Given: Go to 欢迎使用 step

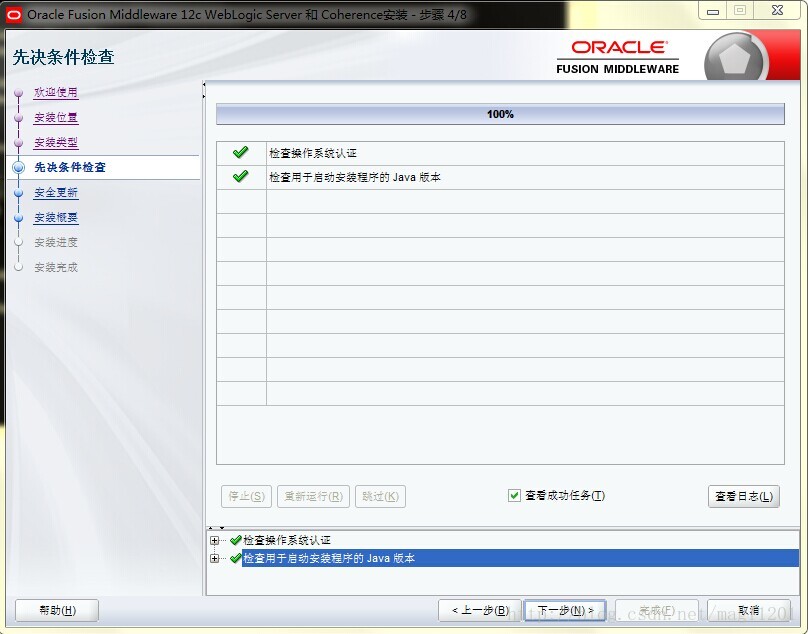Looking at the screenshot, I should (x=56, y=92).
